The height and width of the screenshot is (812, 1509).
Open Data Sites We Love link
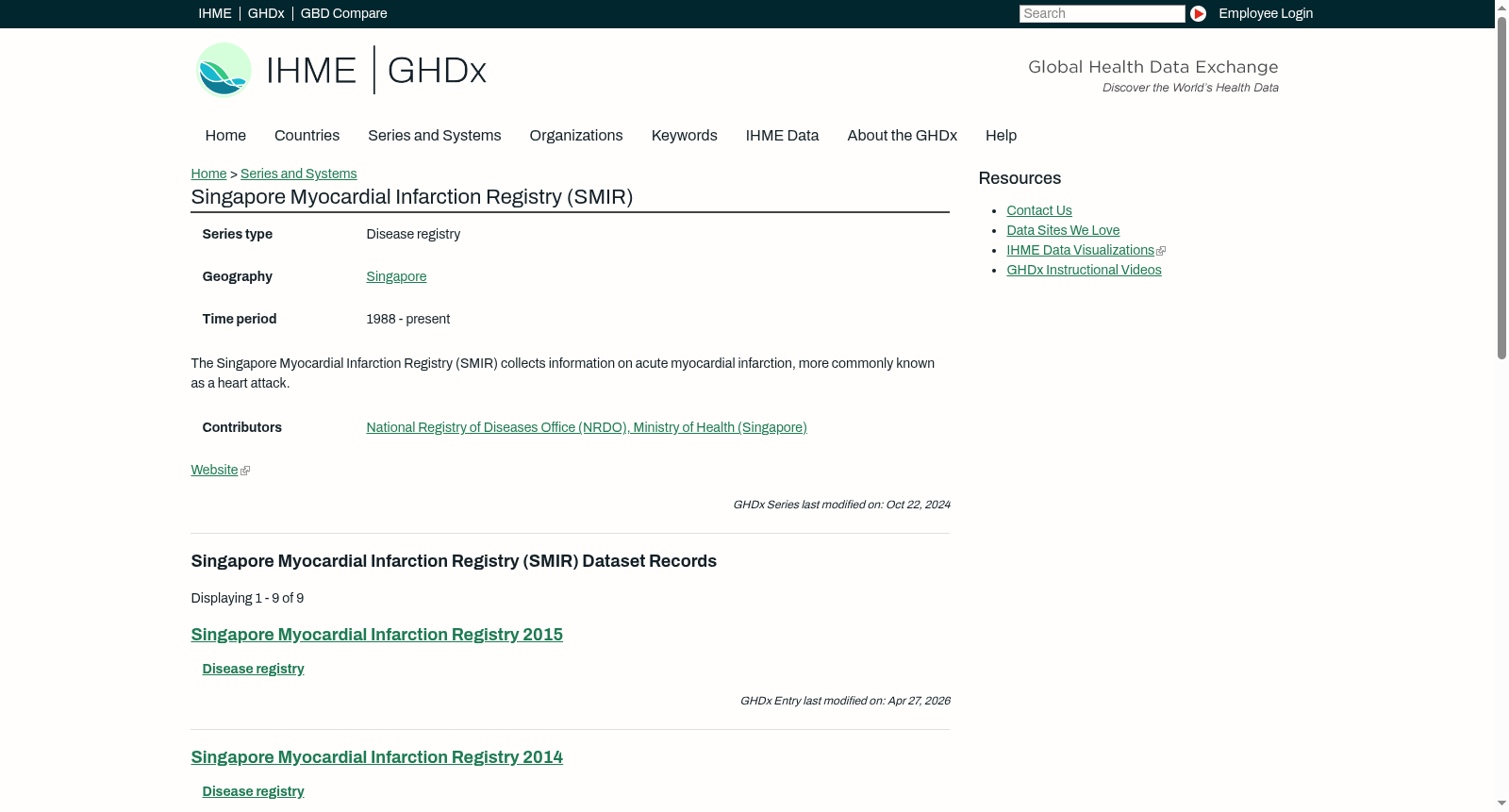1063,231
